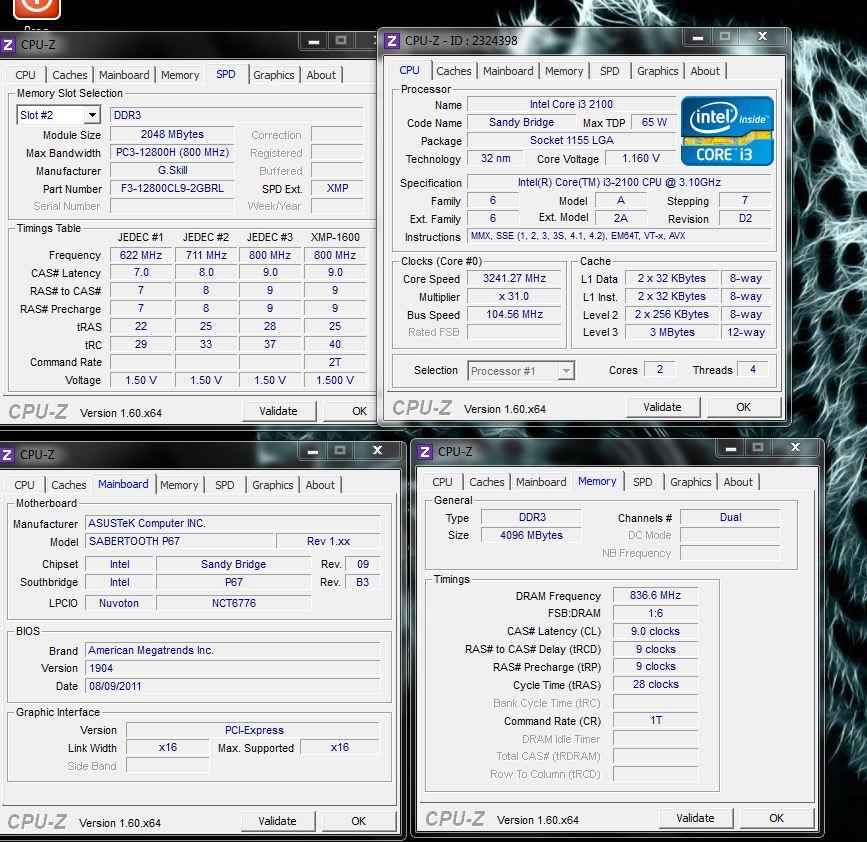Click Validate button in Mainboard window
The height and width of the screenshot is (842, 867).
click(278, 821)
